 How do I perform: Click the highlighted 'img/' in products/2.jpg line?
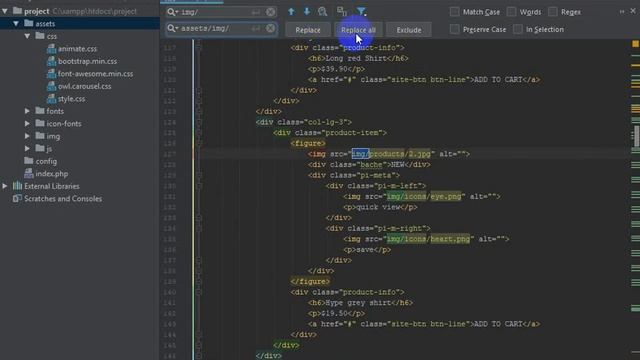[x=360, y=154]
